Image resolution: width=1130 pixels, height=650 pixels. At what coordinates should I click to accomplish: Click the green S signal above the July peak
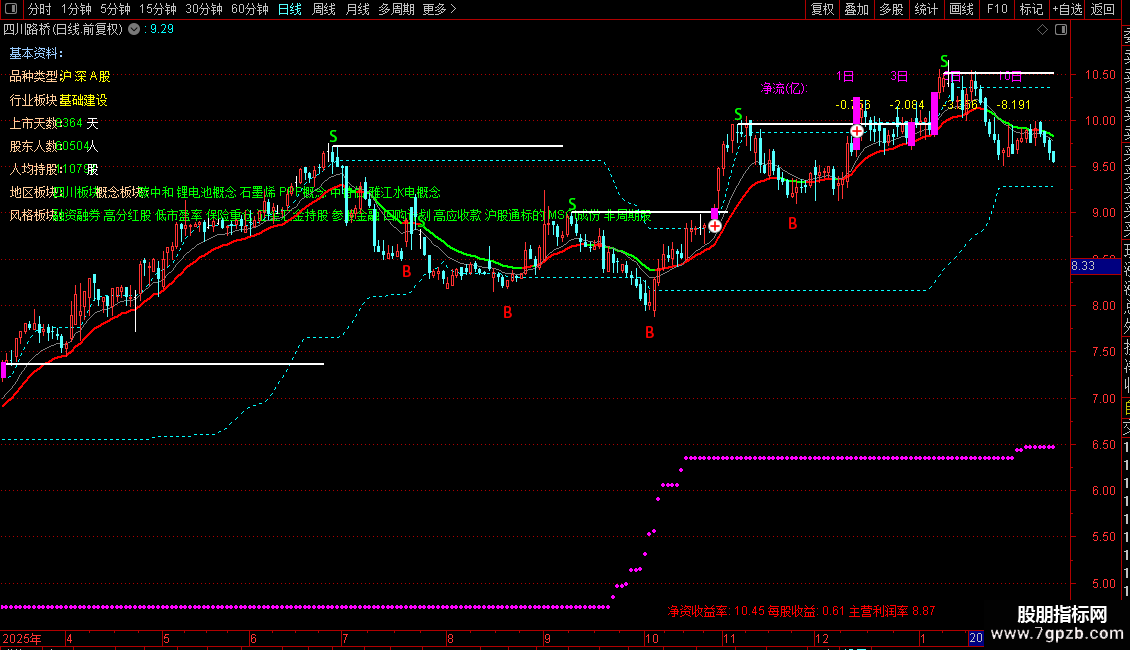point(333,135)
